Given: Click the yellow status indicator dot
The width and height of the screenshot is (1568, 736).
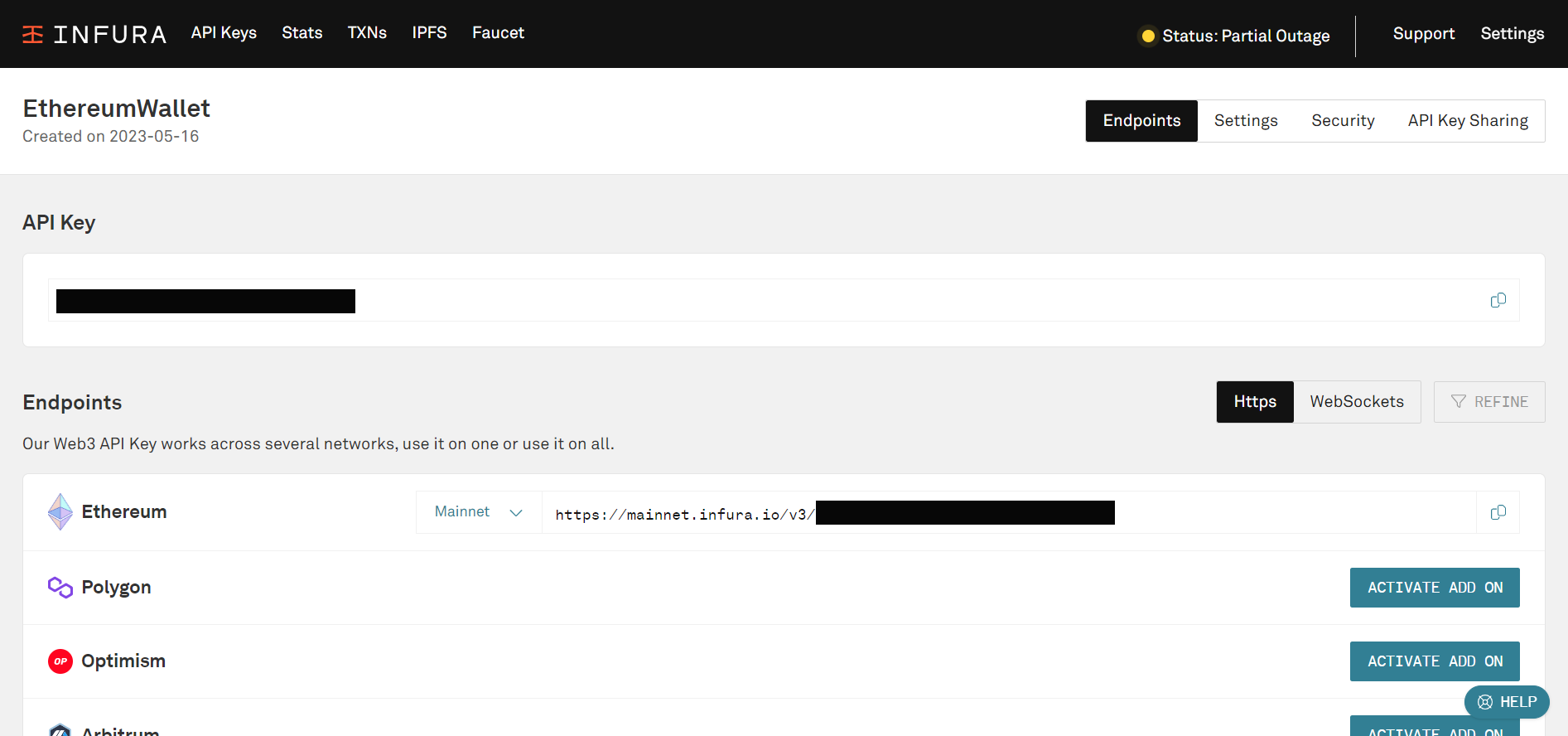Looking at the screenshot, I should (x=1148, y=36).
